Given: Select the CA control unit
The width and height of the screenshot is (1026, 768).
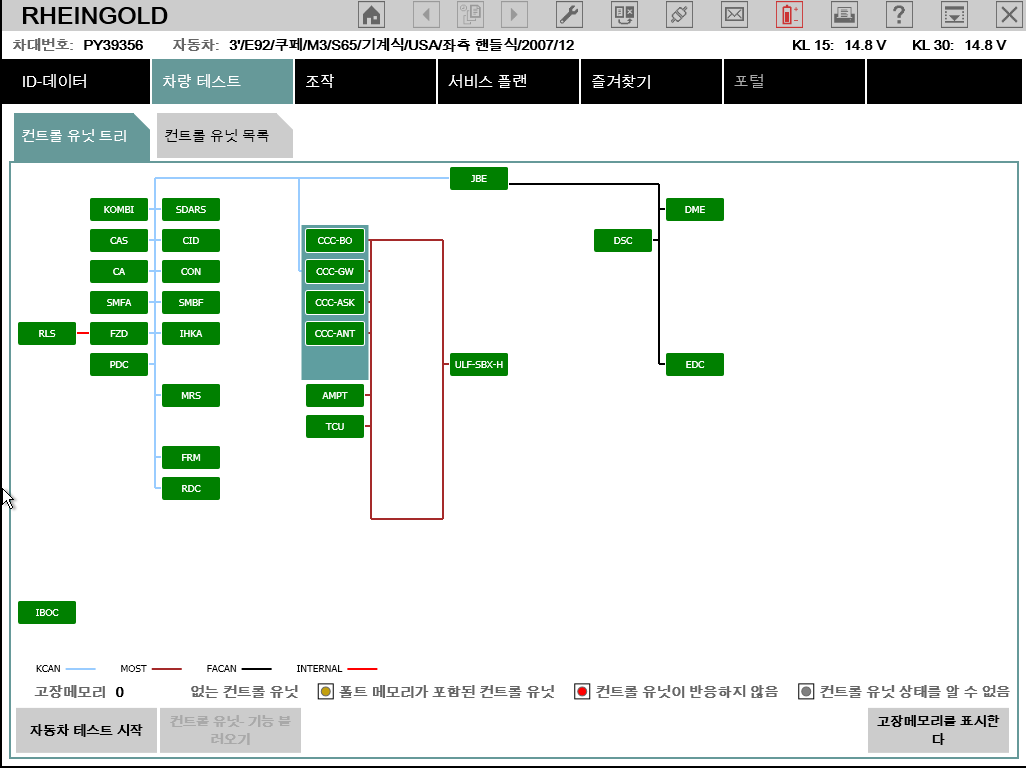Looking at the screenshot, I should click(x=119, y=271).
